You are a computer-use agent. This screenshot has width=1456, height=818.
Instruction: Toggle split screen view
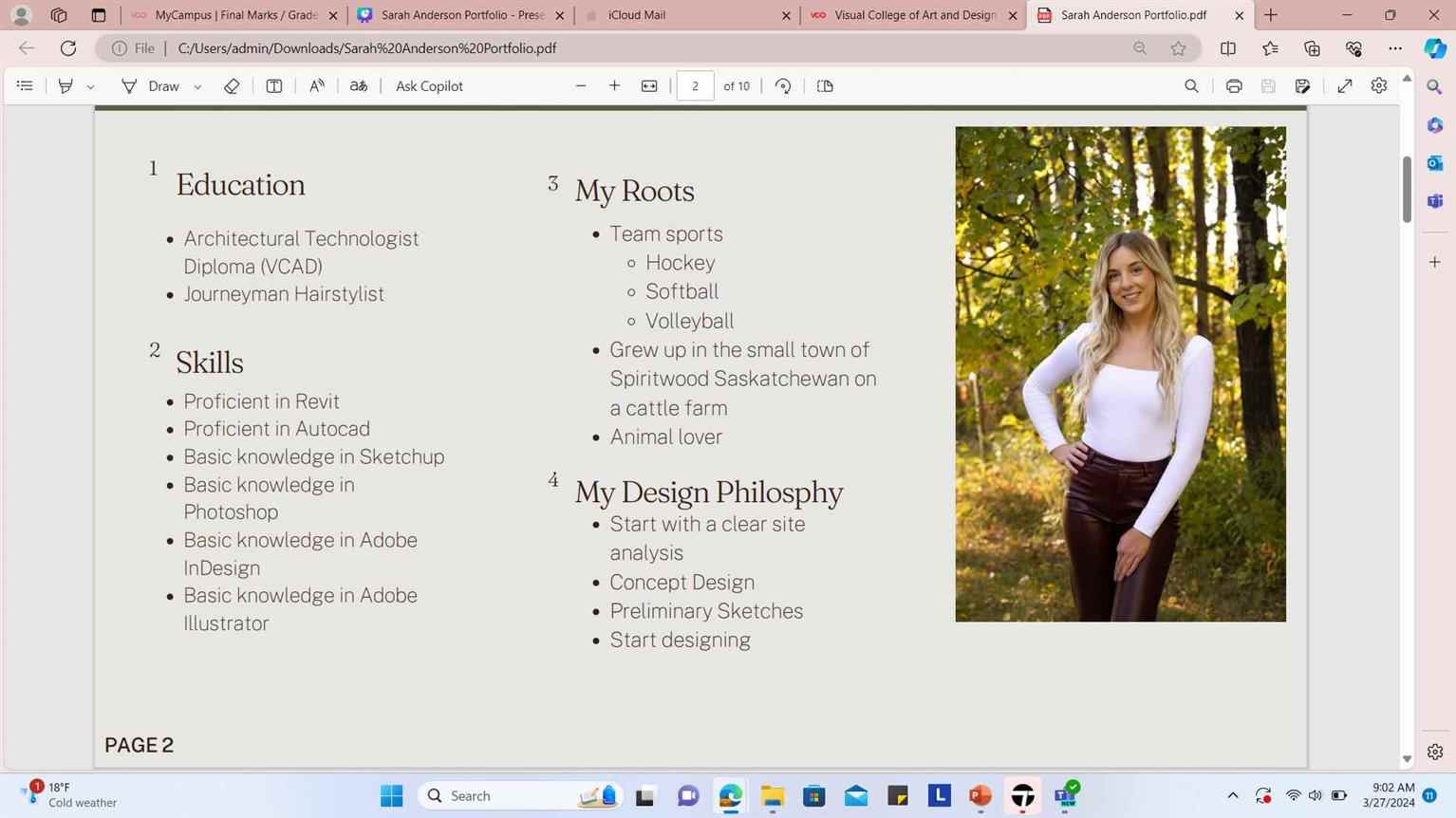coord(1228,48)
